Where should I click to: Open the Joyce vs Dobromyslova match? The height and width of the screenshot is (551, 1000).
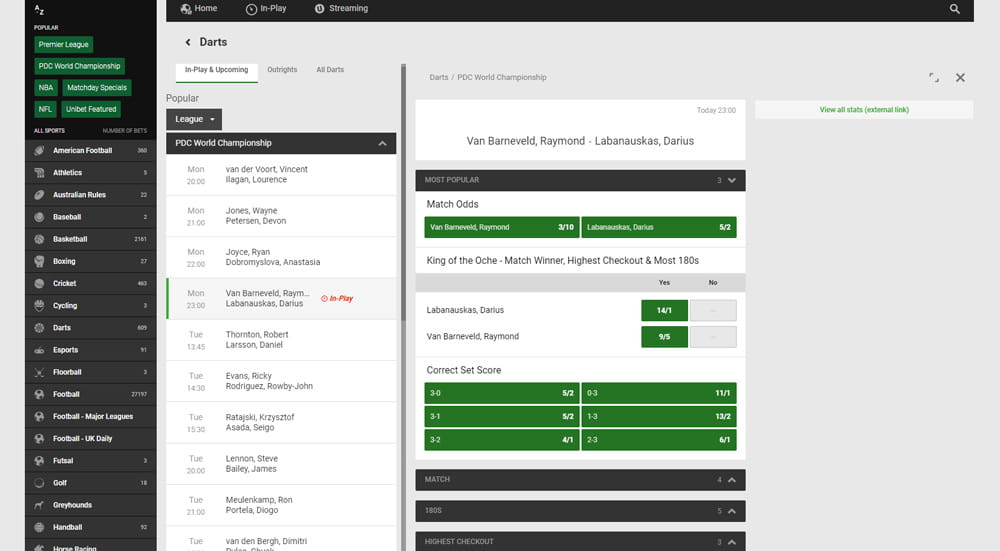(x=281, y=258)
